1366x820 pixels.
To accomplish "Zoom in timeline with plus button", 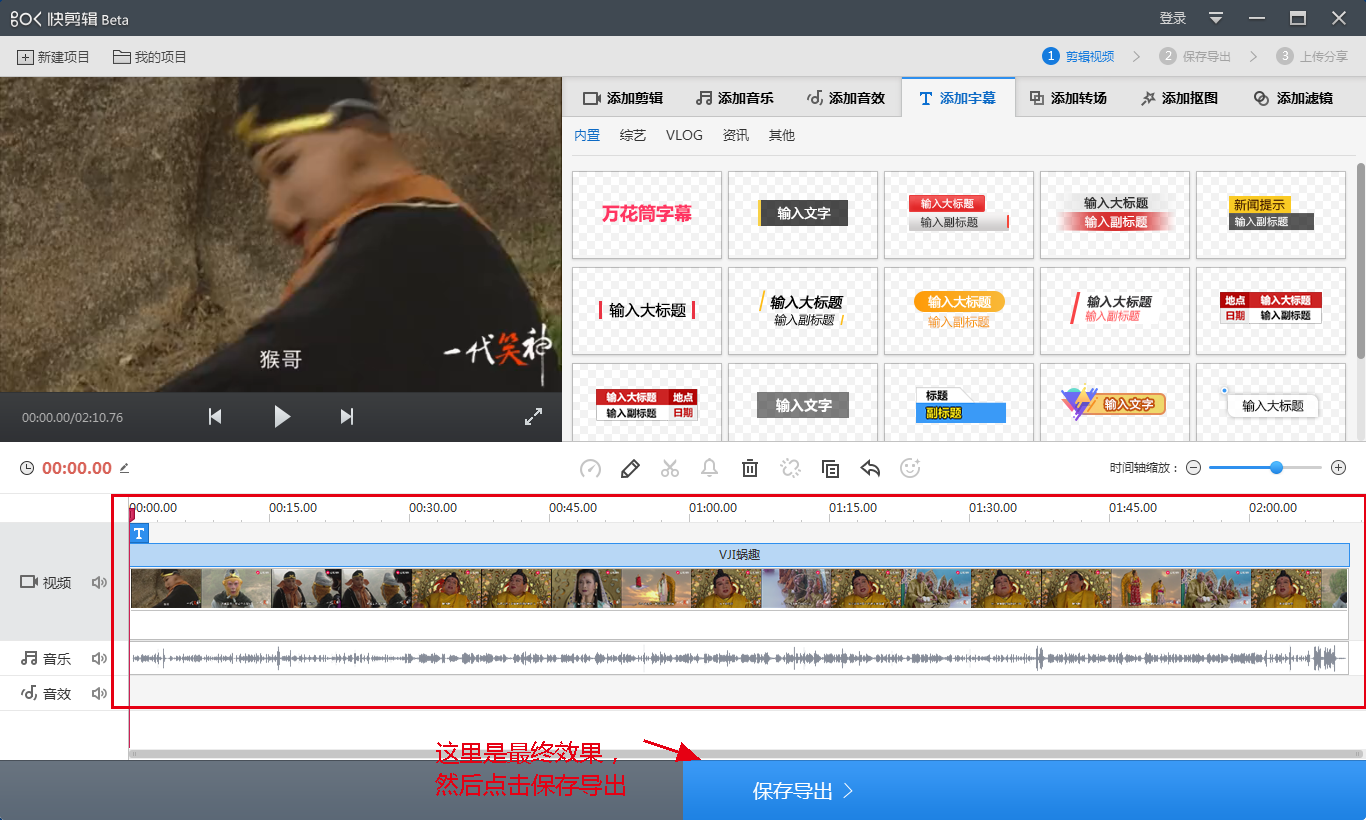I will 1339,468.
